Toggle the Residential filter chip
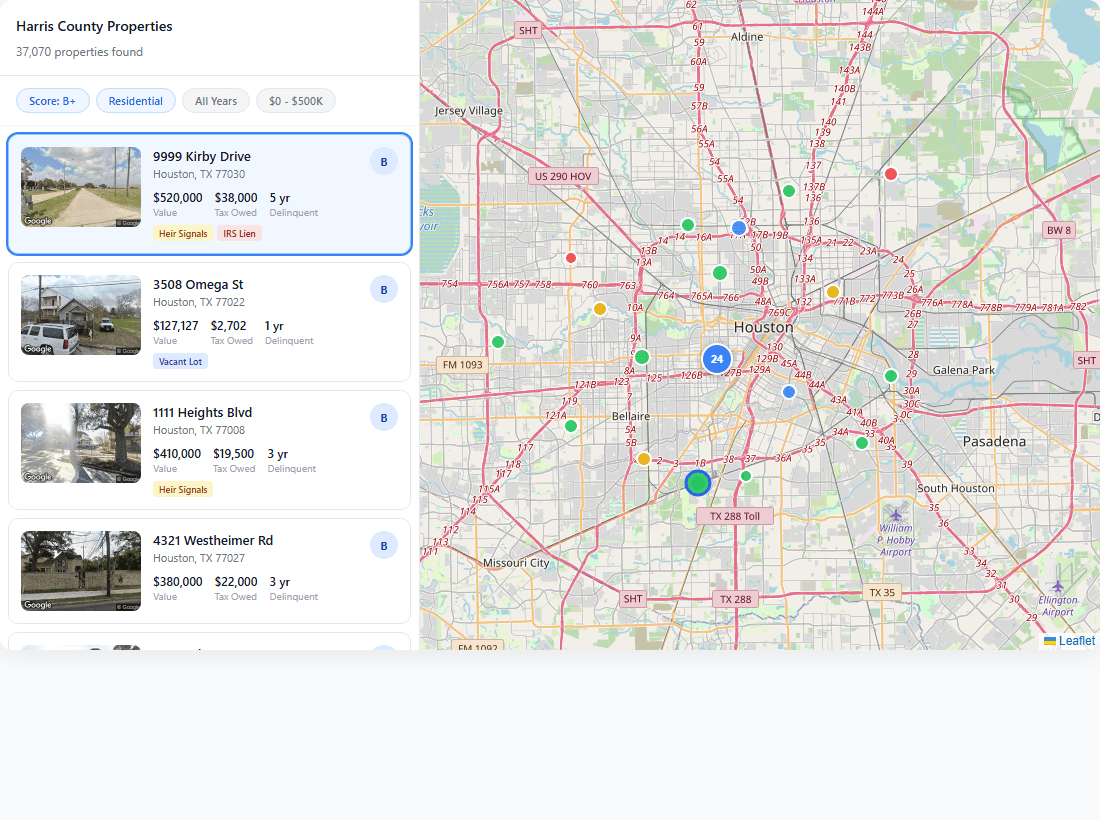The width and height of the screenshot is (1100, 820). tap(135, 100)
